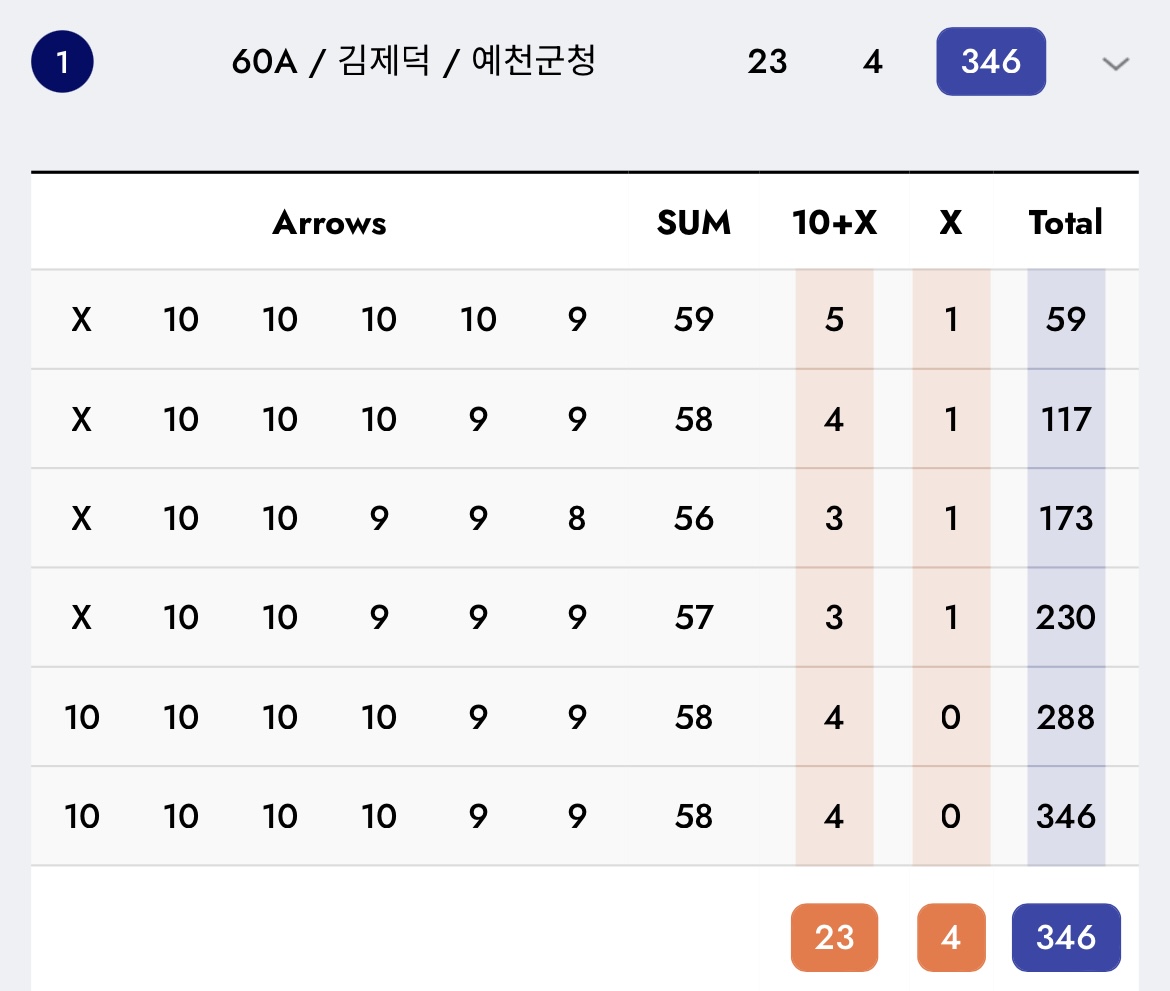This screenshot has width=1170, height=991.
Task: Click the running total 230
Action: (1065, 617)
